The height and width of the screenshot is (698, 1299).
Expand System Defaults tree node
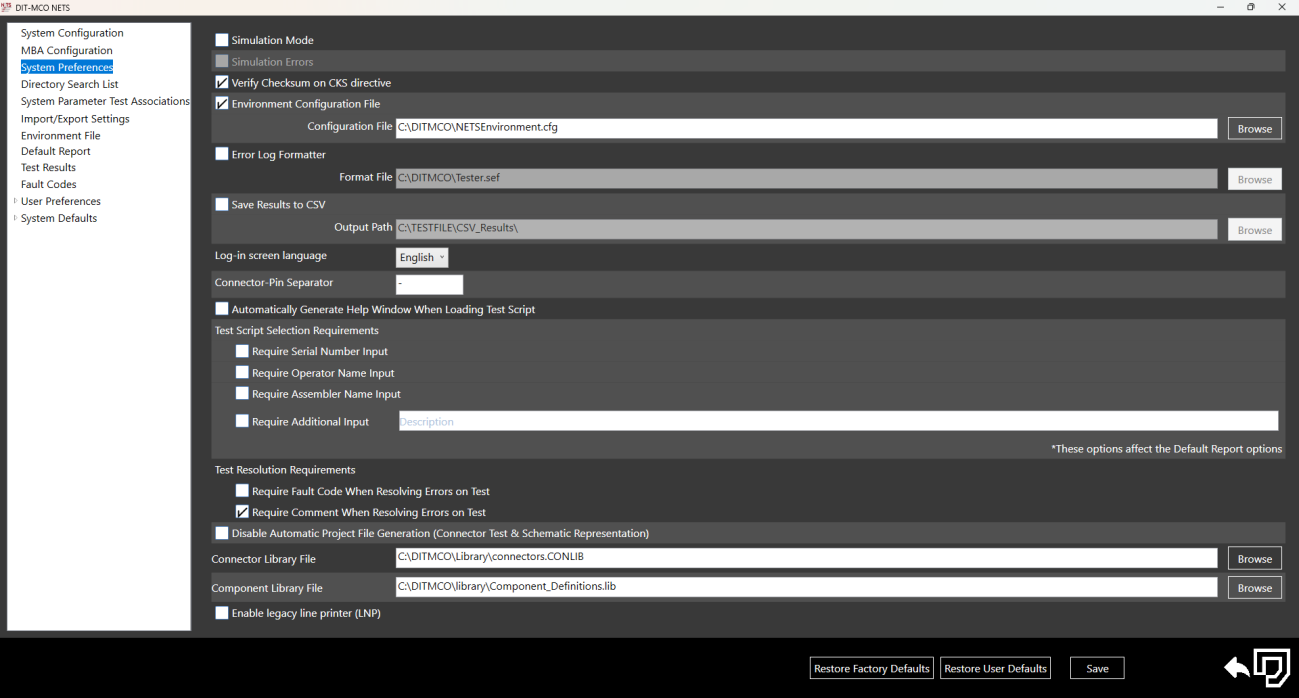tap(15, 218)
